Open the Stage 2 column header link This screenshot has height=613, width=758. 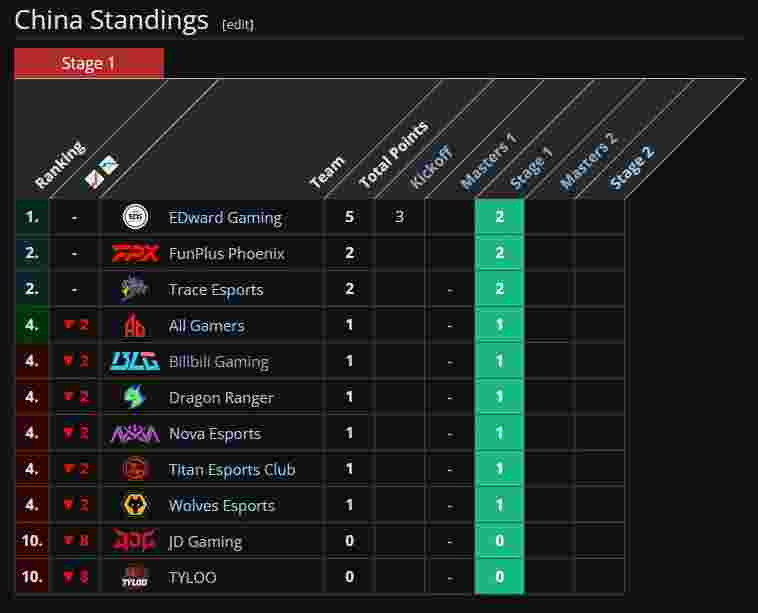pyautogui.click(x=631, y=167)
